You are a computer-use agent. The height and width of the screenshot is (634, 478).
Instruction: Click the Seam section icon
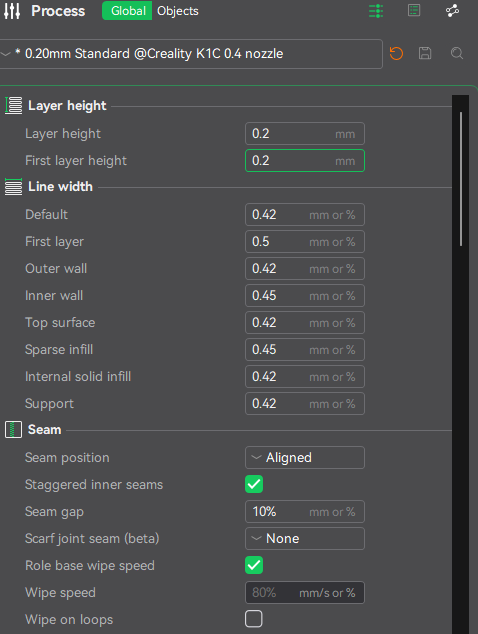pos(13,429)
